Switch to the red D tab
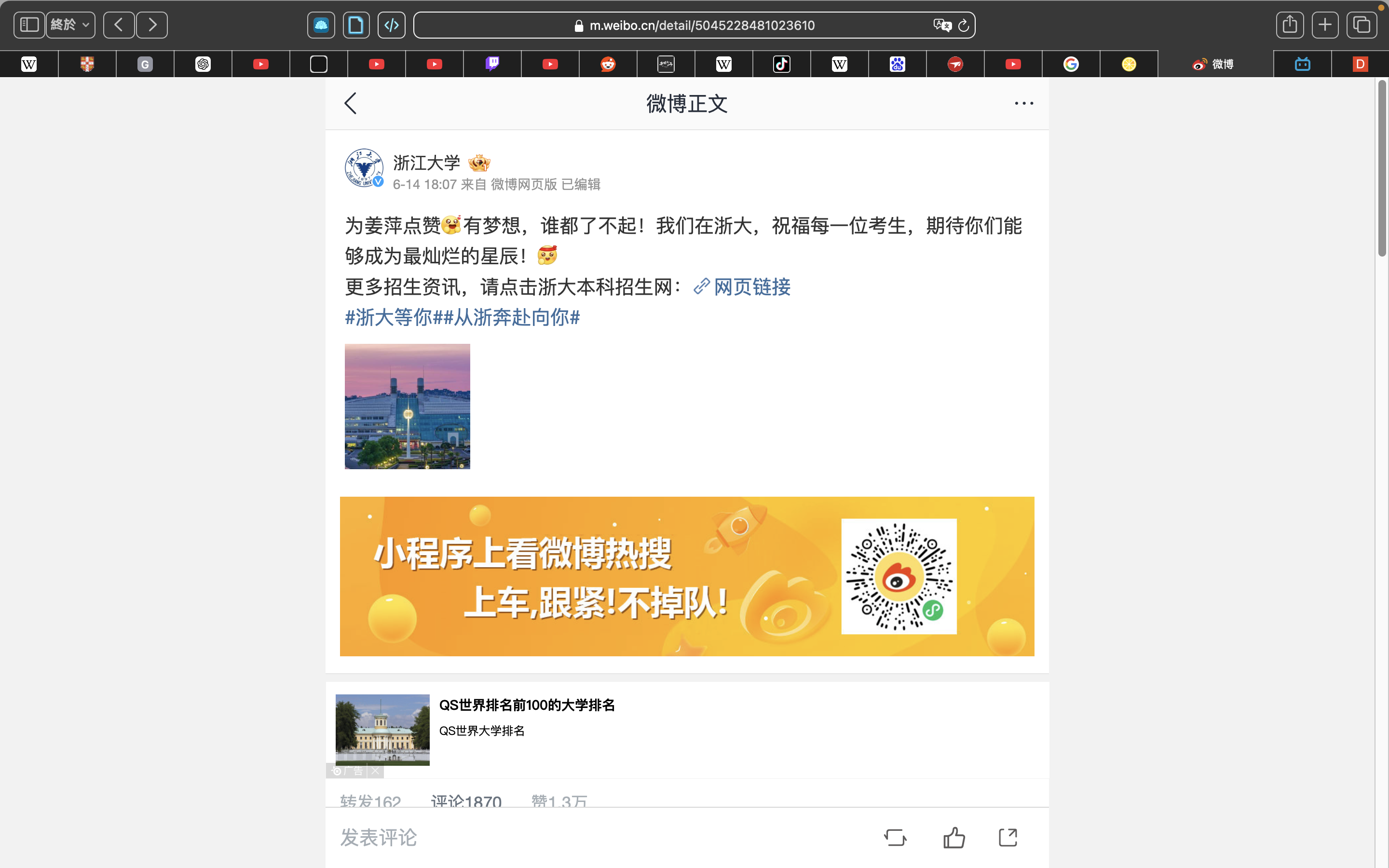The width and height of the screenshot is (1389, 868). coord(1360,64)
